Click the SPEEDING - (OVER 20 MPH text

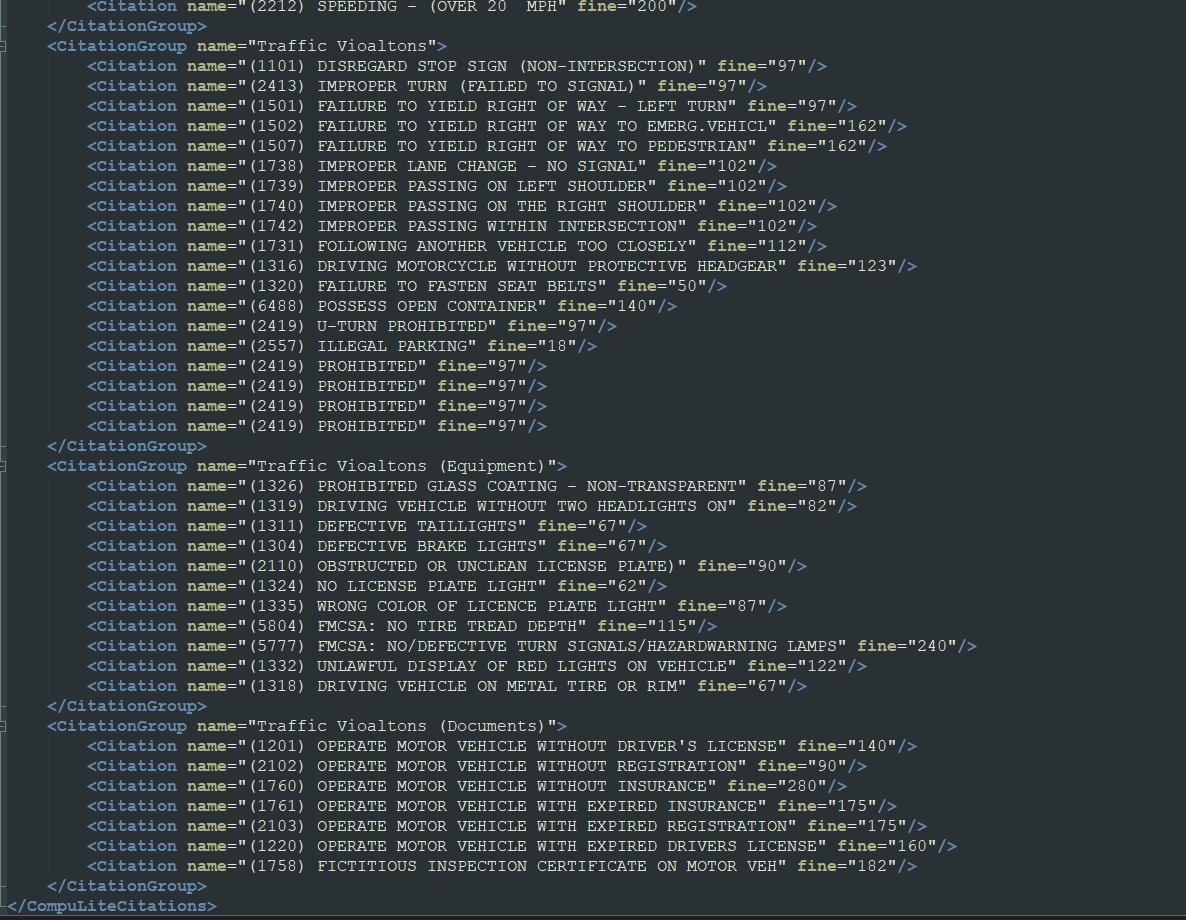point(476,6)
